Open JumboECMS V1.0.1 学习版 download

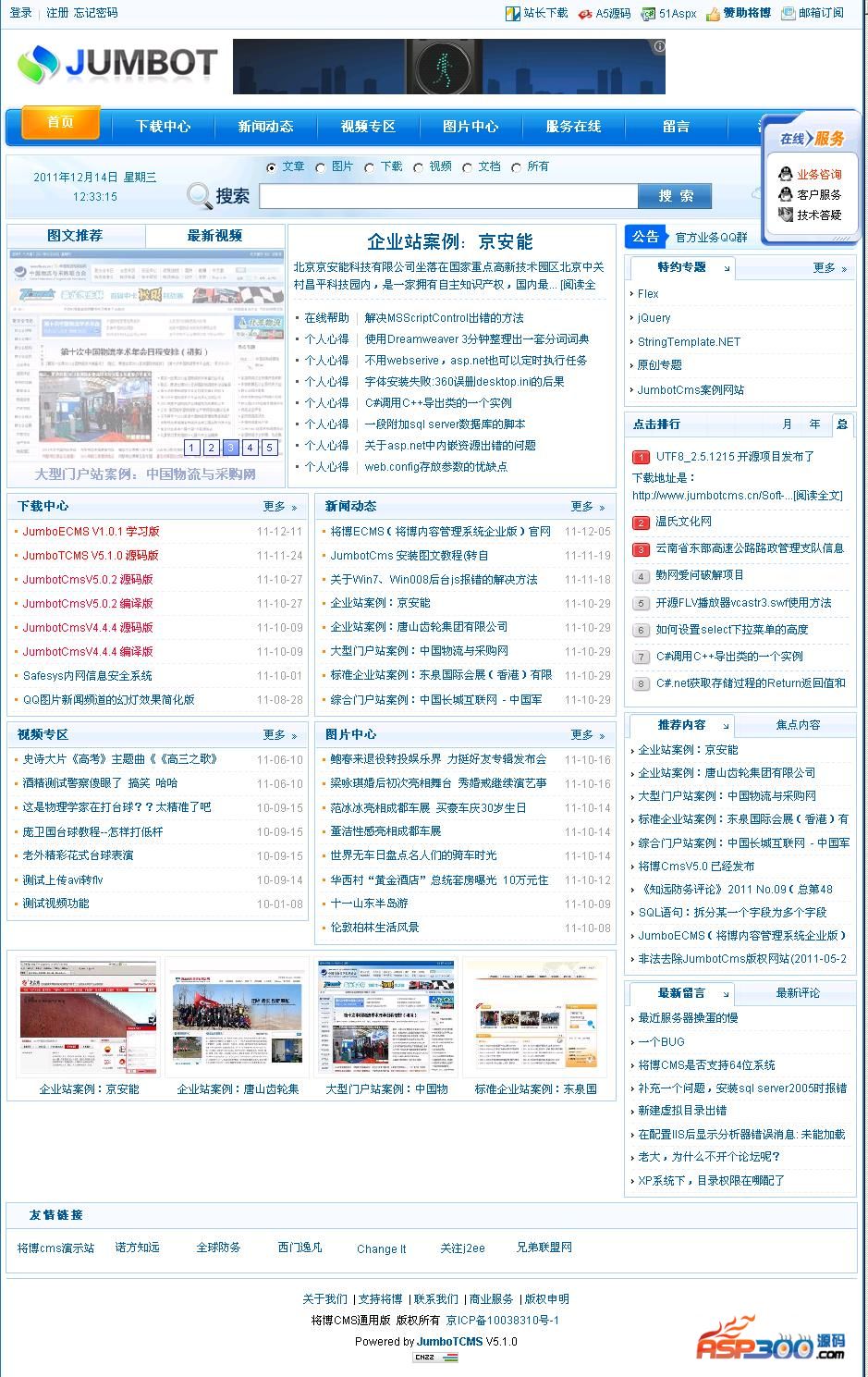coord(92,532)
